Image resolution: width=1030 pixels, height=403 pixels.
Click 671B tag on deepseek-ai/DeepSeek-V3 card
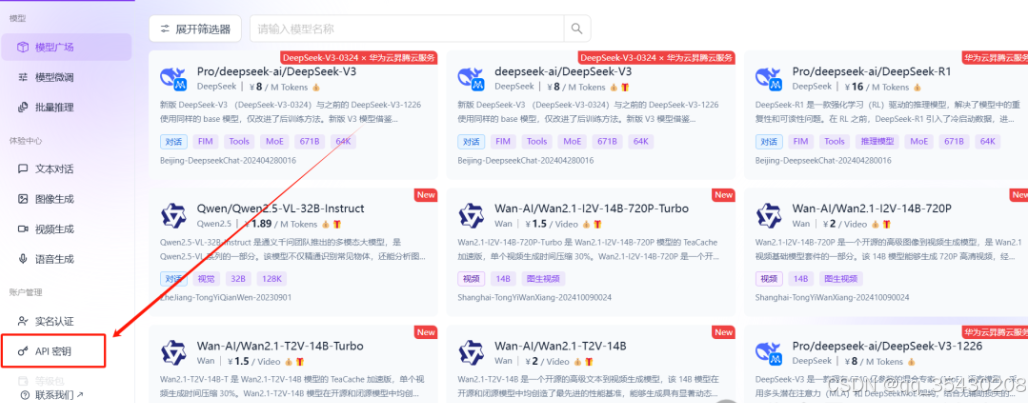coord(606,141)
